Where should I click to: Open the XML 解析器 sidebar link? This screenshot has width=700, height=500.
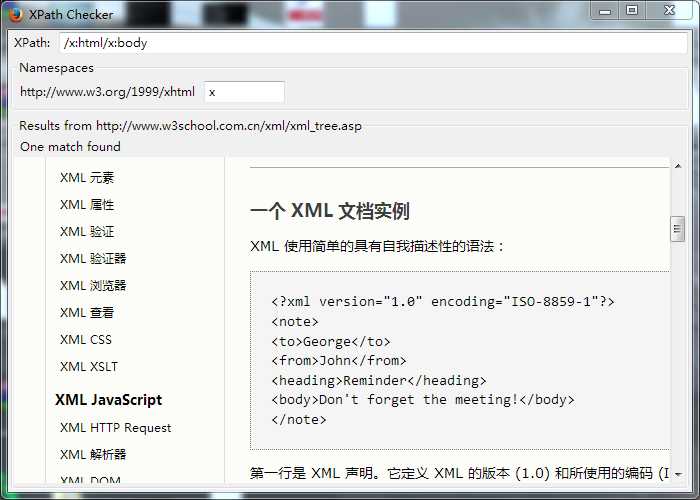click(x=93, y=454)
